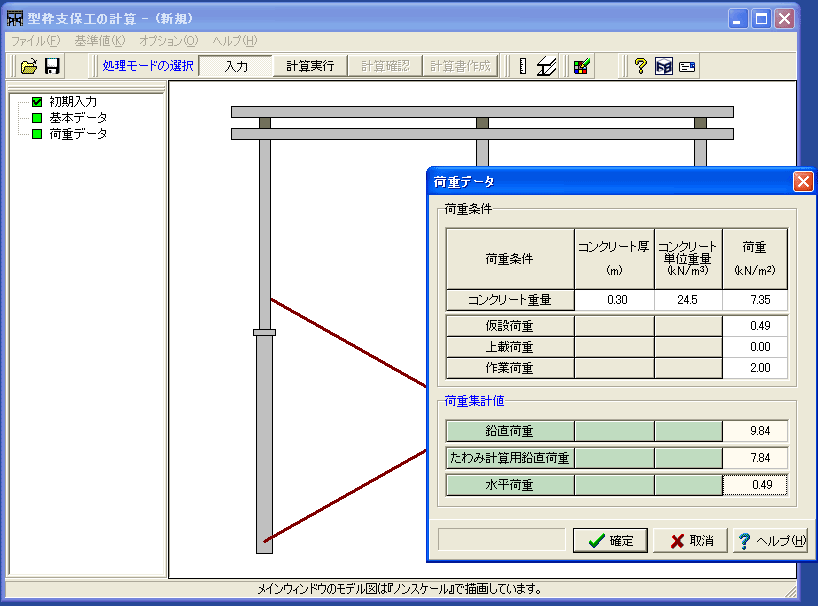Select the steel beam section icon

[546, 66]
